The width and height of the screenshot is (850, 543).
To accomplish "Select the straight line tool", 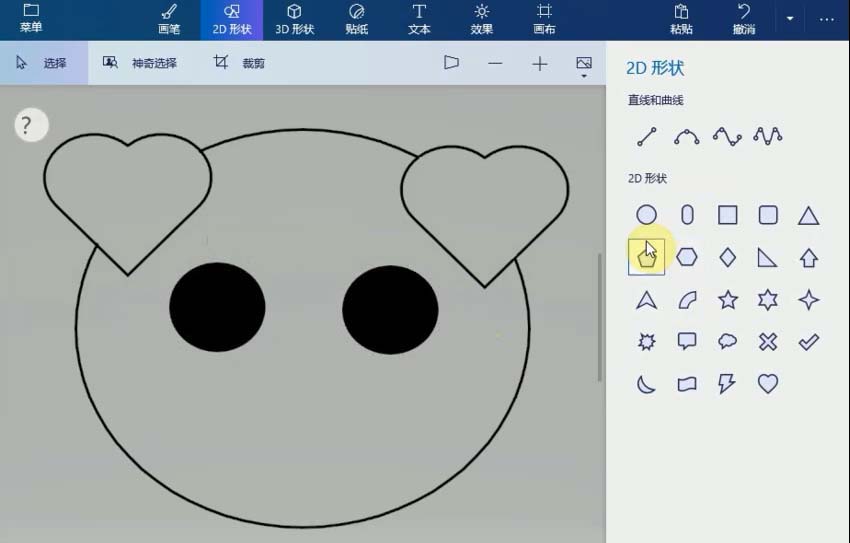I will tap(647, 137).
